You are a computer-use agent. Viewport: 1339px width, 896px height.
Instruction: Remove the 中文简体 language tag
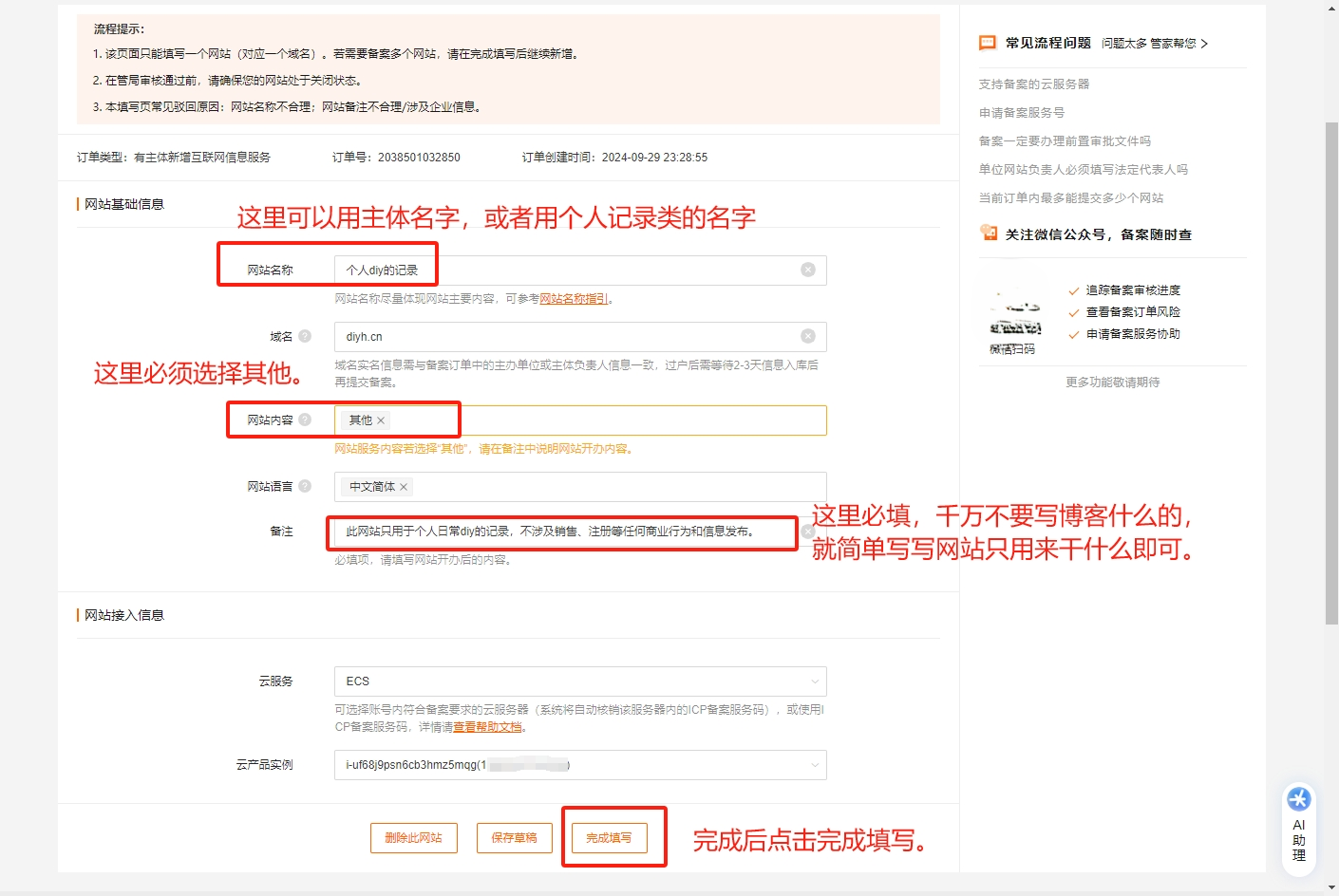click(404, 486)
